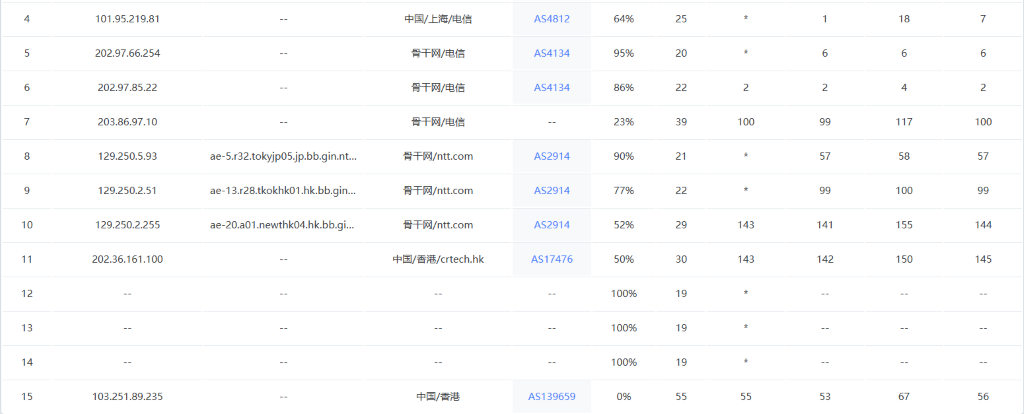Open the AS4134 link for 202.97.85.22
This screenshot has width=1024, height=414.
pos(552,88)
